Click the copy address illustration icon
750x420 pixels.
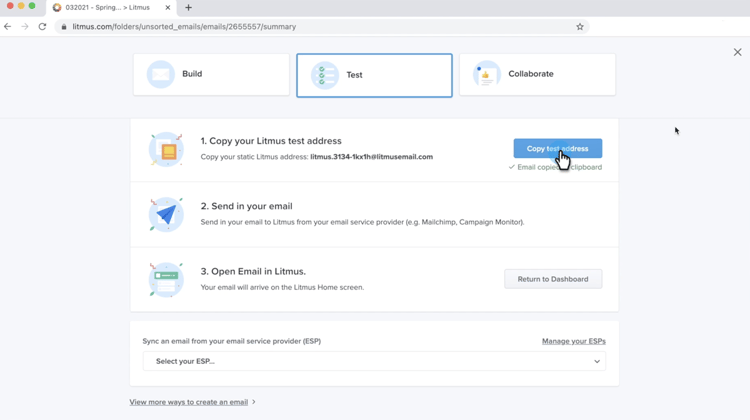coord(166,150)
